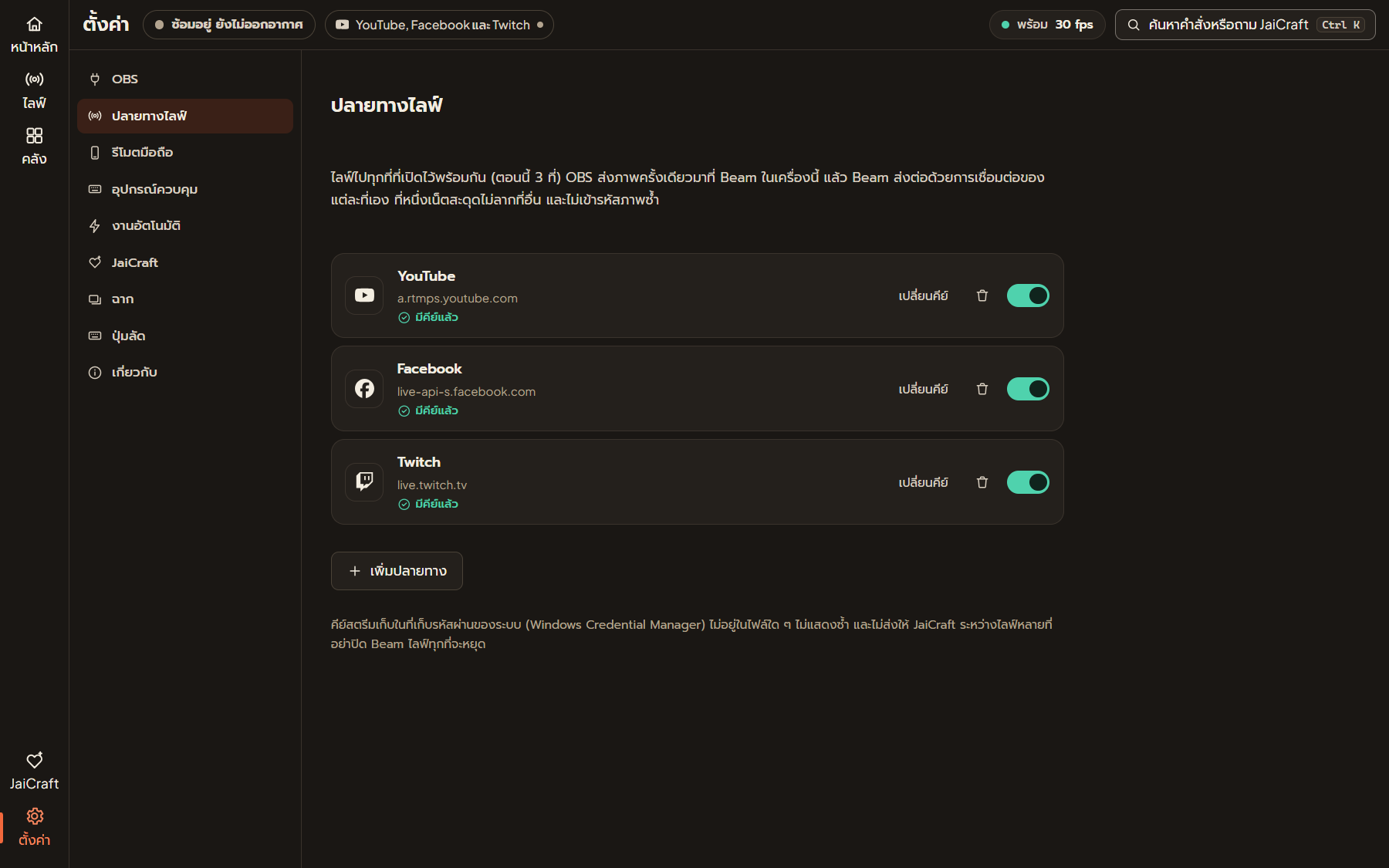
Task: Delete the Twitch destination with trash icon
Action: (982, 482)
